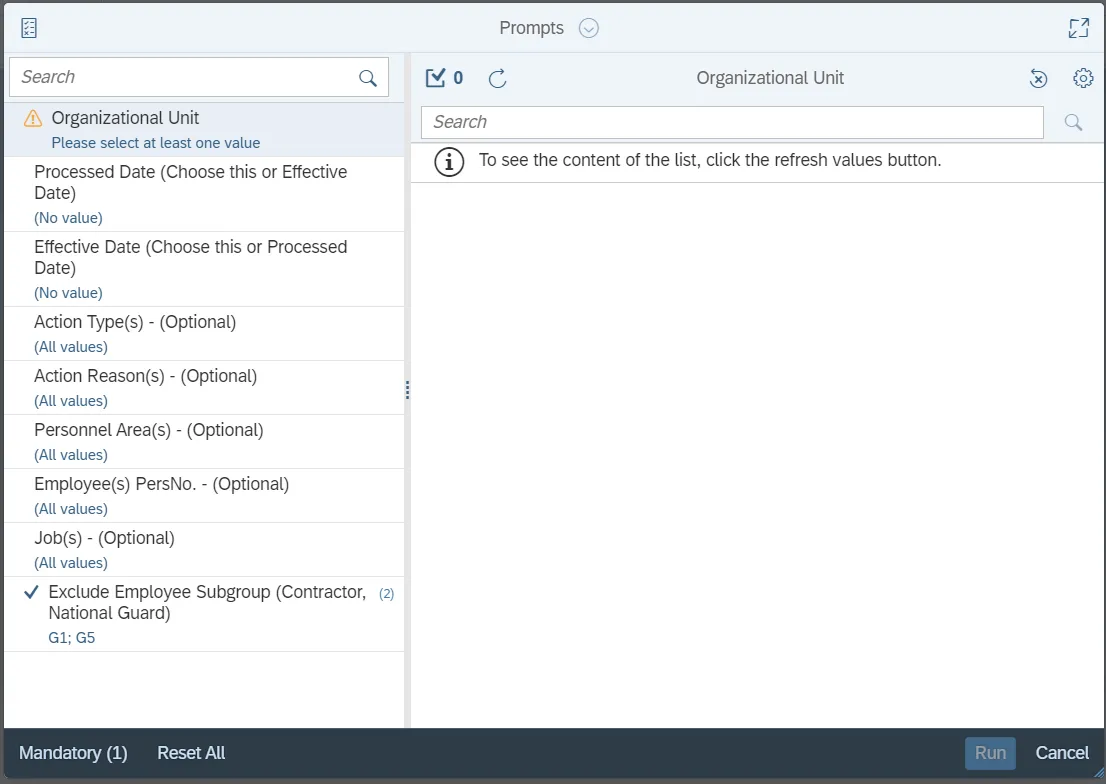Click the fullscreen expand icon

click(1078, 28)
